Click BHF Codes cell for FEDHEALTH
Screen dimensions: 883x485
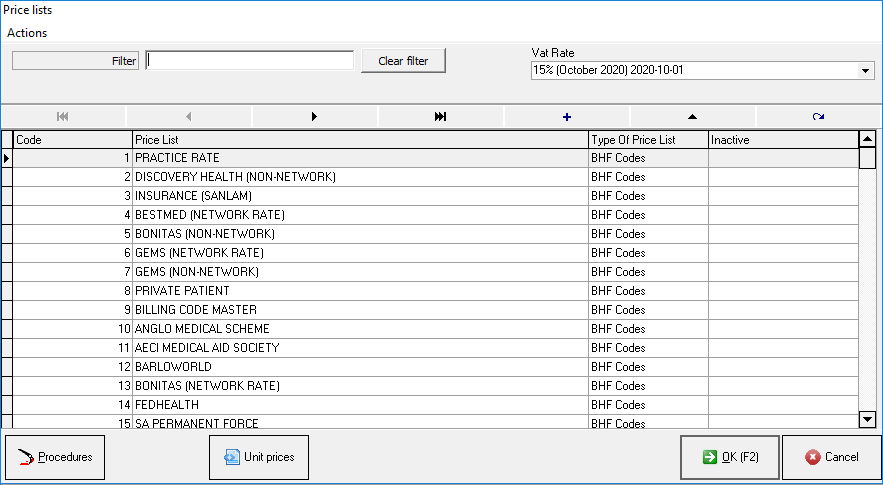coord(648,404)
